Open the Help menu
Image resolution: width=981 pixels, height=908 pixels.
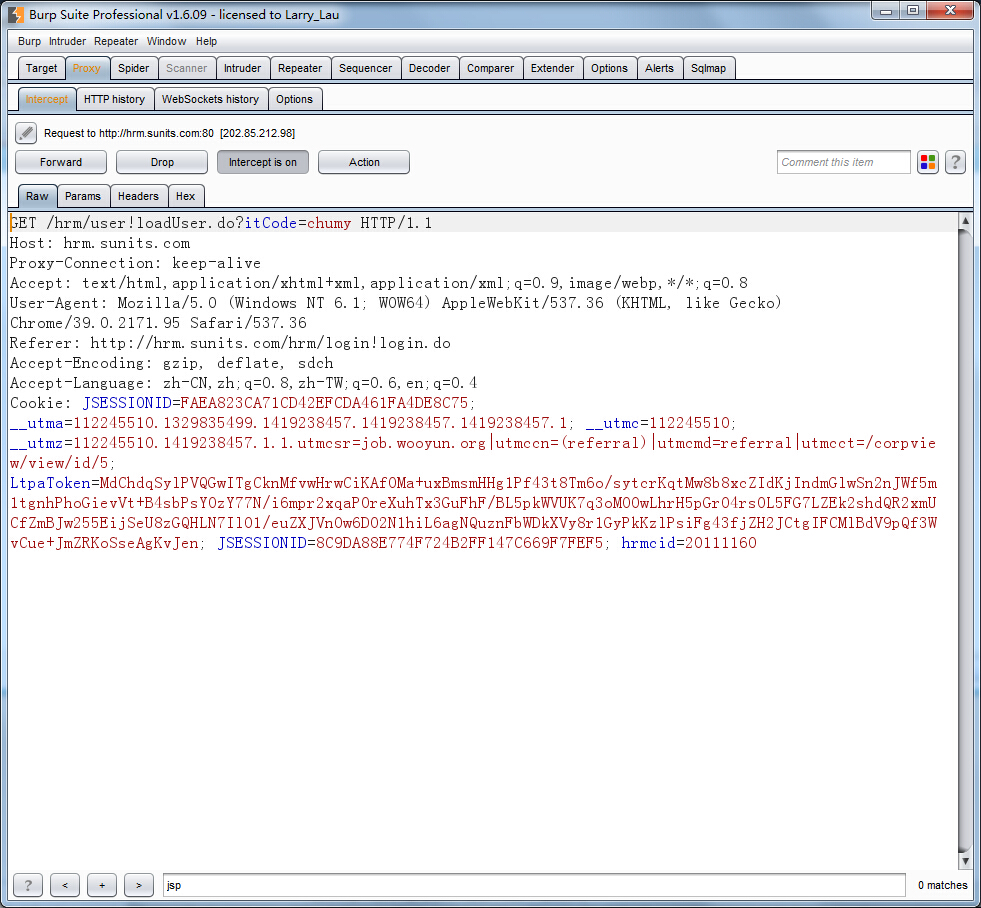[206, 41]
